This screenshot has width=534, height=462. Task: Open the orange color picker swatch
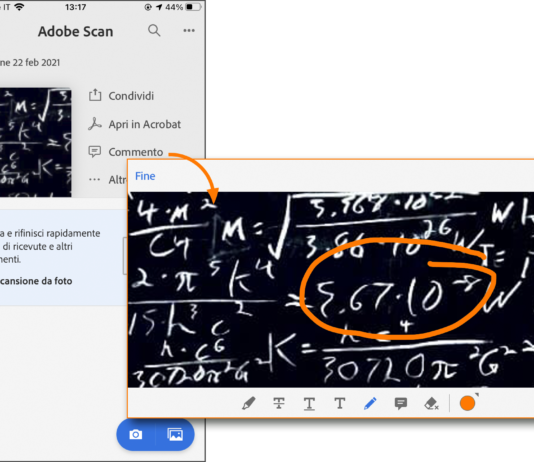pyautogui.click(x=468, y=403)
